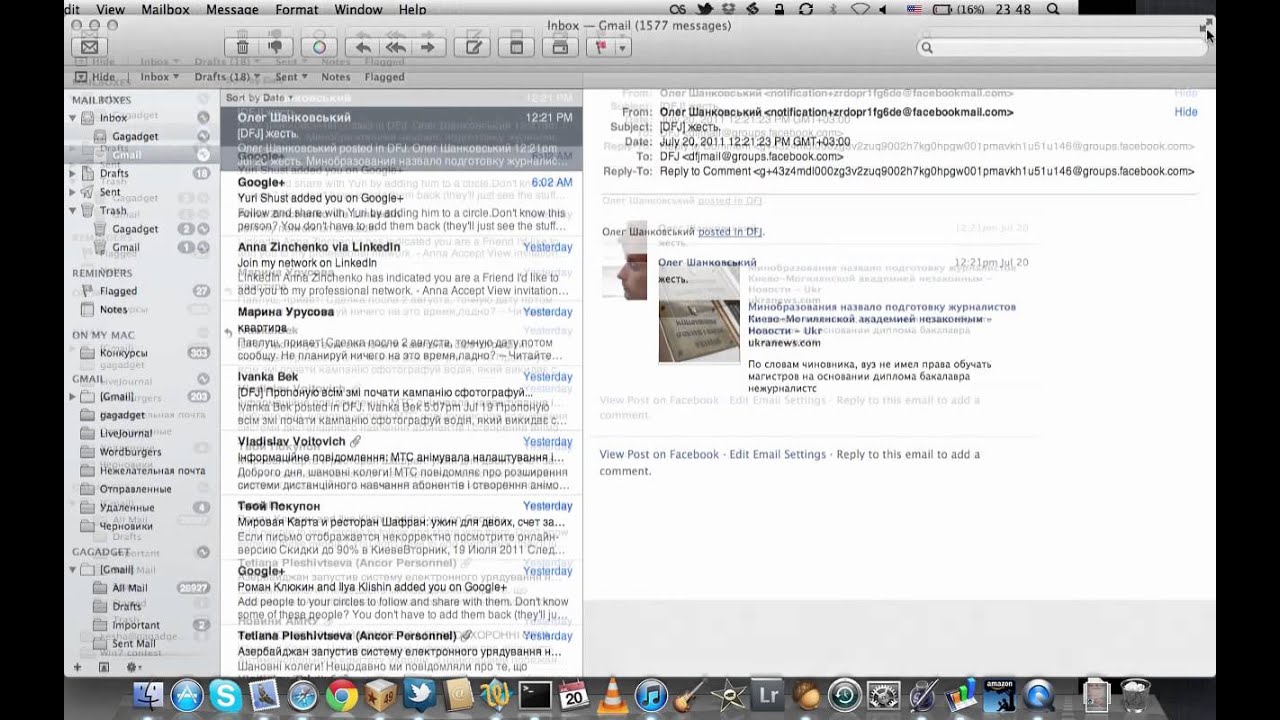The width and height of the screenshot is (1280, 720).
Task: Click the Spotlight magnifier in menu bar
Action: coord(1052,9)
